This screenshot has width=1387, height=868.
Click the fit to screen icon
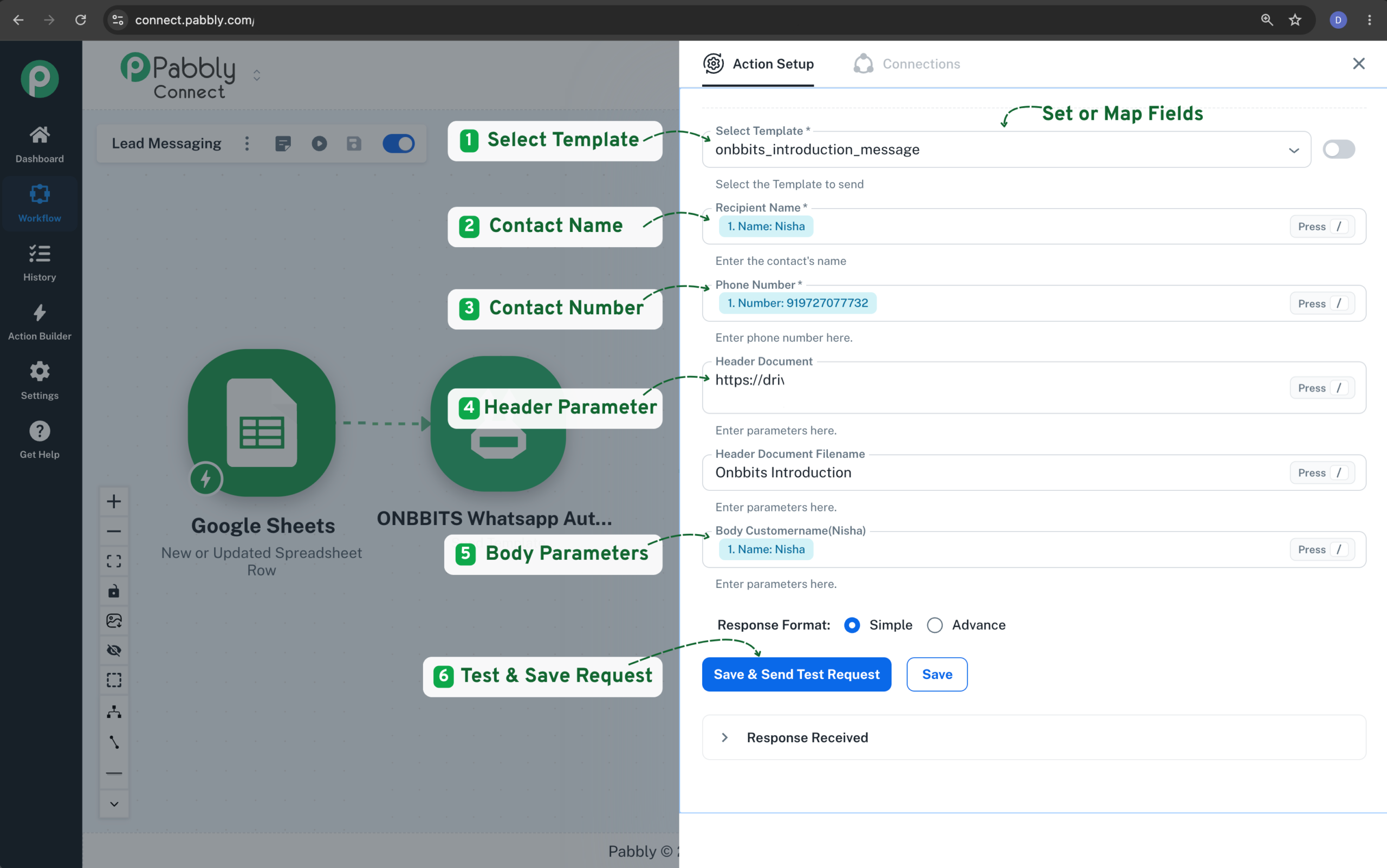(x=114, y=561)
